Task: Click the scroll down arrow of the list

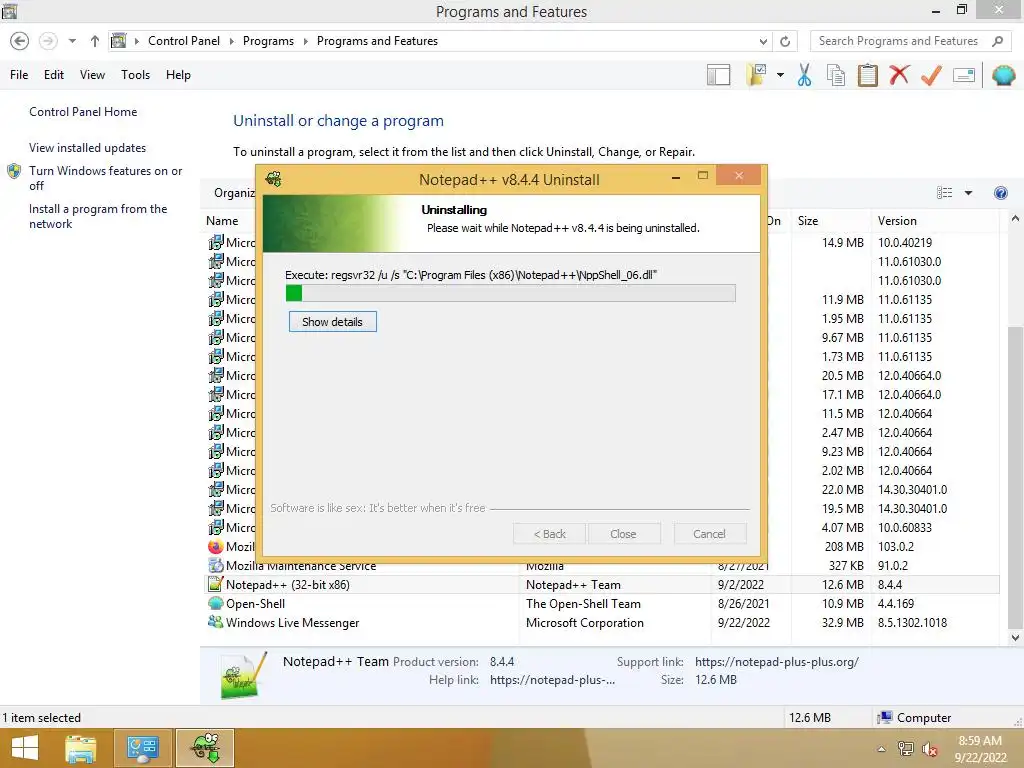Action: click(x=1015, y=637)
